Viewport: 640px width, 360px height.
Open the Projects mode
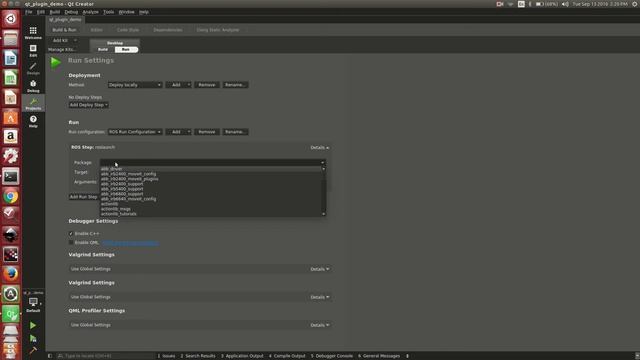(33, 104)
